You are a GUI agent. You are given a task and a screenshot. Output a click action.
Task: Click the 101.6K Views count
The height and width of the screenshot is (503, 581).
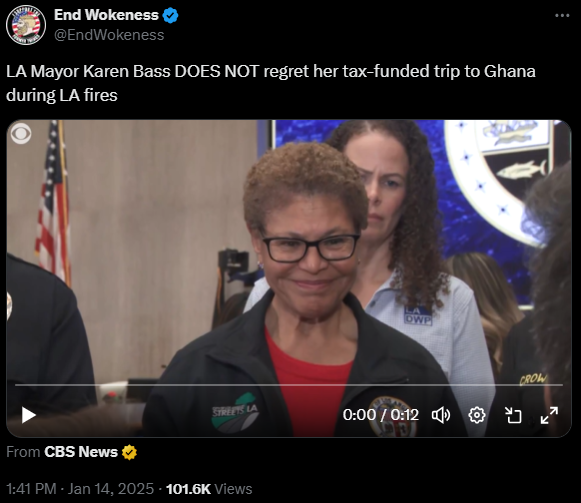click(x=209, y=489)
